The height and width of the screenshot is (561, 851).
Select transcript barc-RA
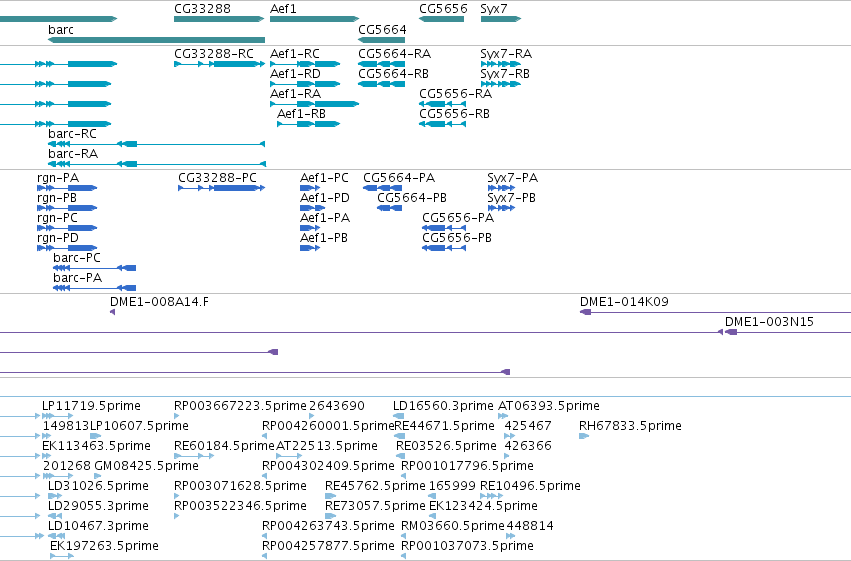pyautogui.click(x=73, y=154)
